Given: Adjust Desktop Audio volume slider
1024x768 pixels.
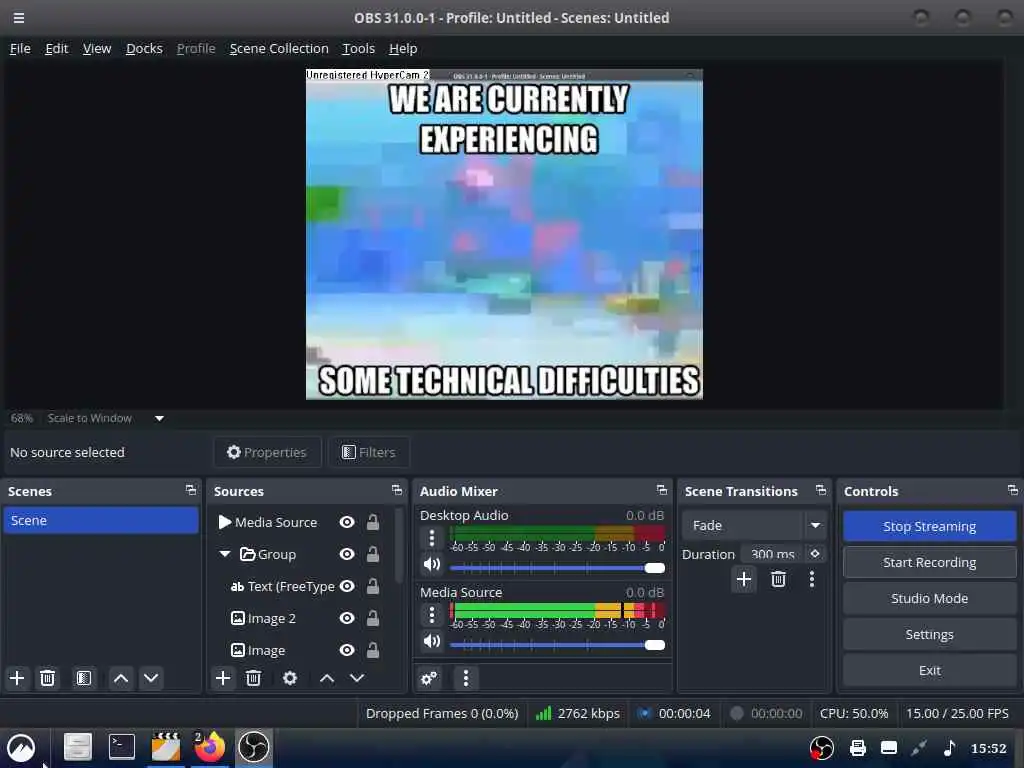Looking at the screenshot, I should [x=557, y=568].
